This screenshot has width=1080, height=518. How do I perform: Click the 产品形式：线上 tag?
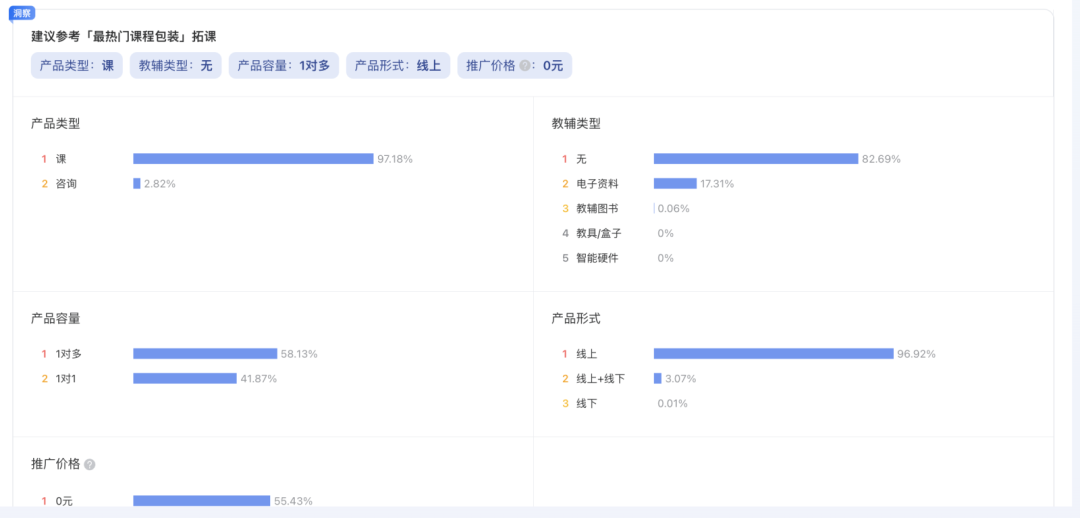(398, 66)
